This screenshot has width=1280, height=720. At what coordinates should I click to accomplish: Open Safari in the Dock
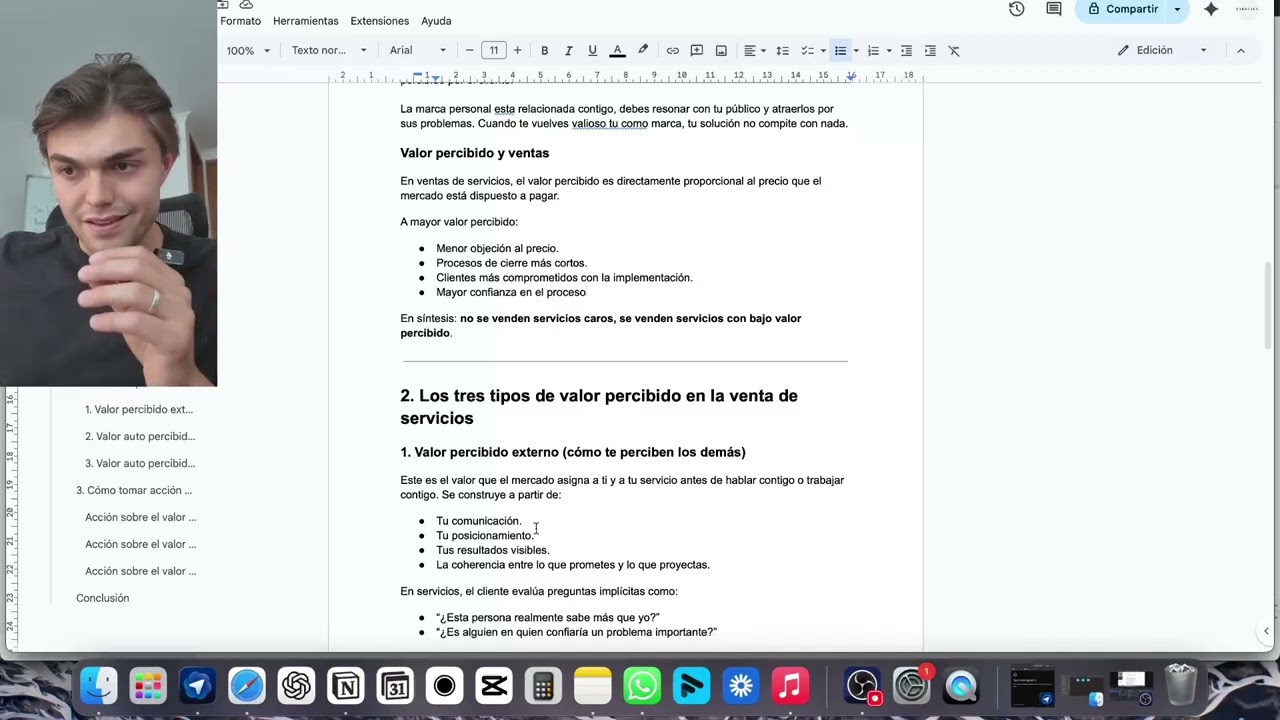pyautogui.click(x=246, y=686)
